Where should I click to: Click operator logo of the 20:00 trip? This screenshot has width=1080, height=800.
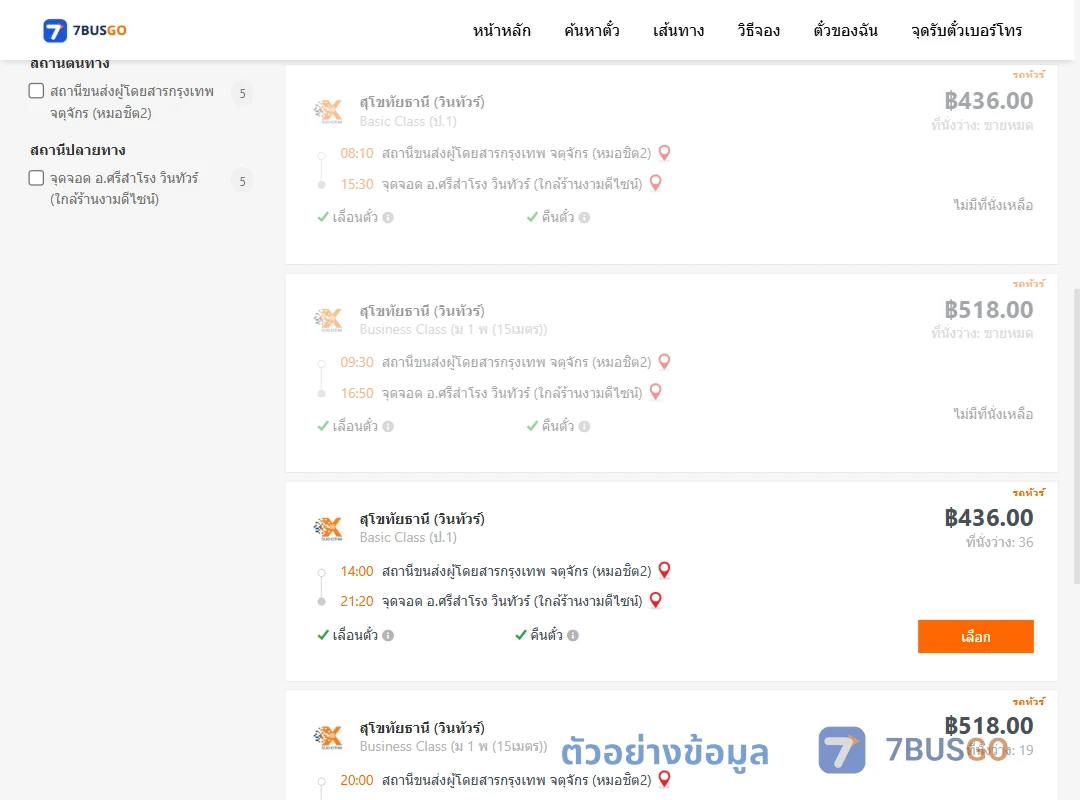(x=328, y=737)
